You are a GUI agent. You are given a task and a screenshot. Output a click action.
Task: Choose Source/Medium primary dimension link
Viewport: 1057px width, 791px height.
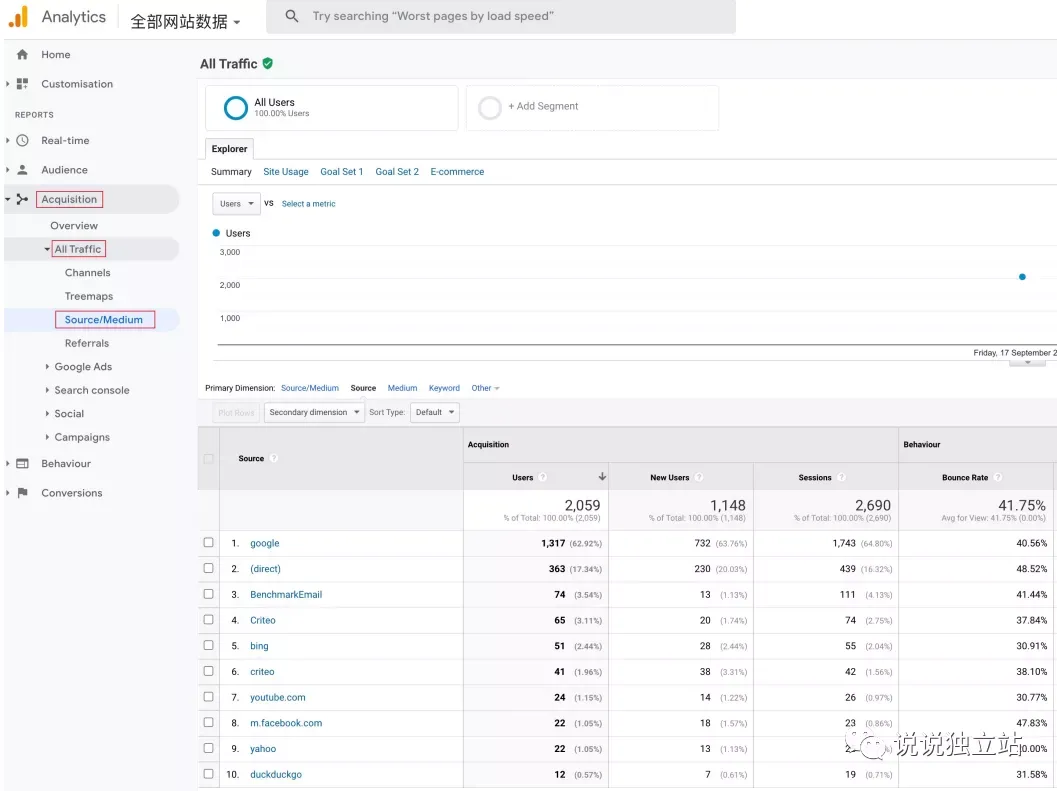pos(309,388)
